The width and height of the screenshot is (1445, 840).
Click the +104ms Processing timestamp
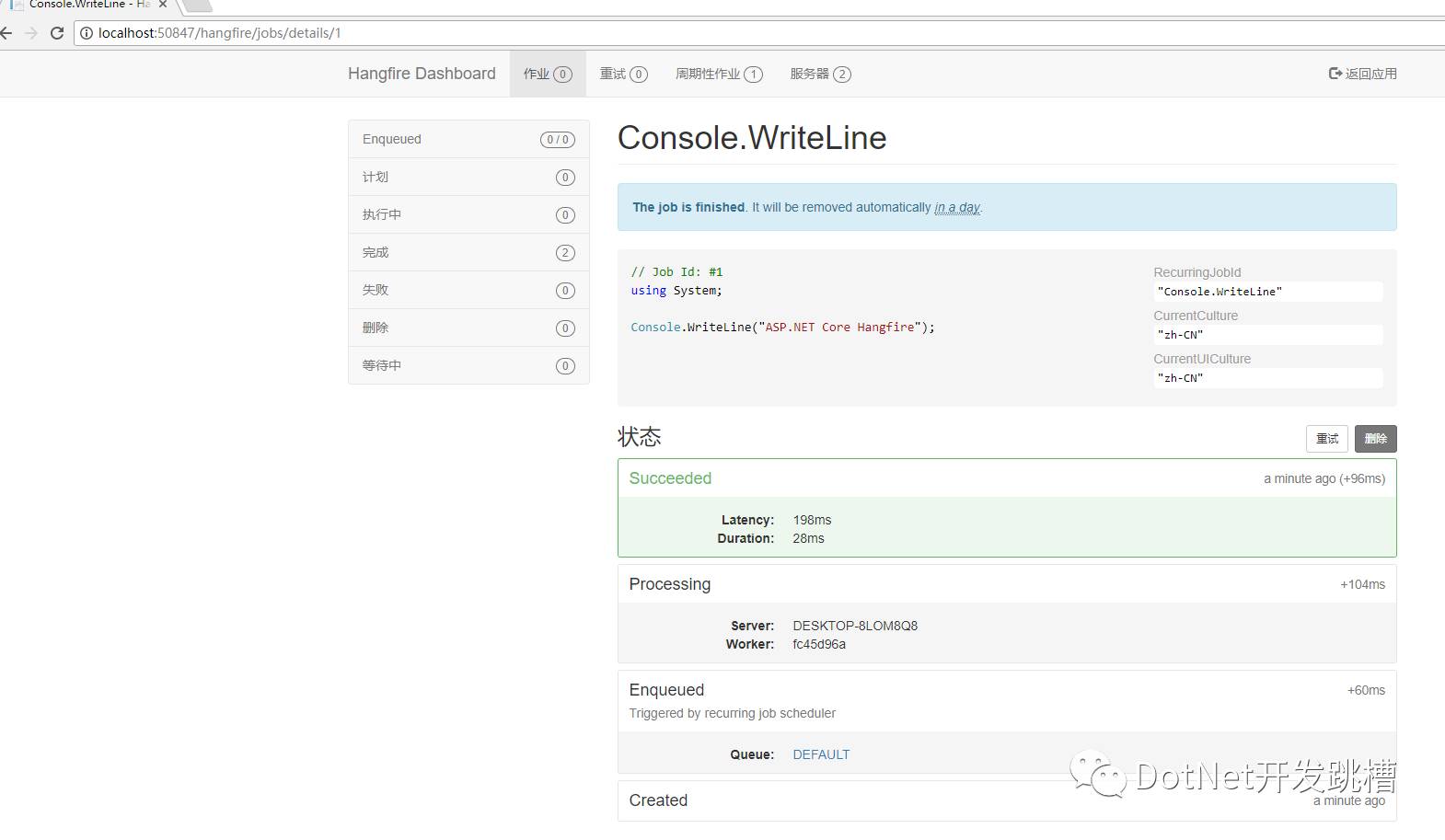pos(1362,584)
